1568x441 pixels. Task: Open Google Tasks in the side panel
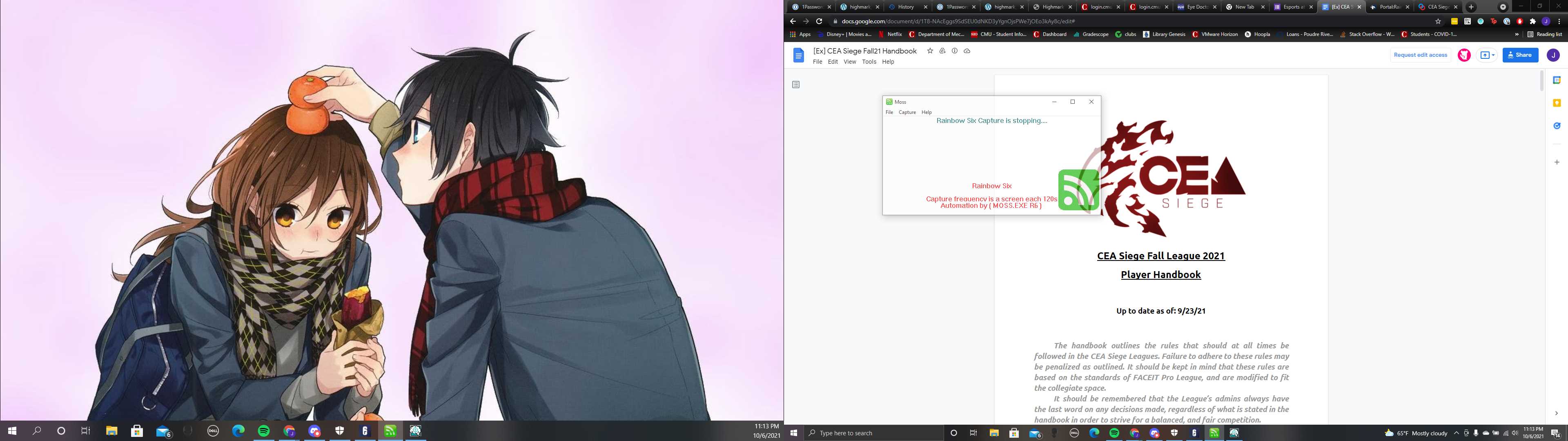coord(1557,125)
